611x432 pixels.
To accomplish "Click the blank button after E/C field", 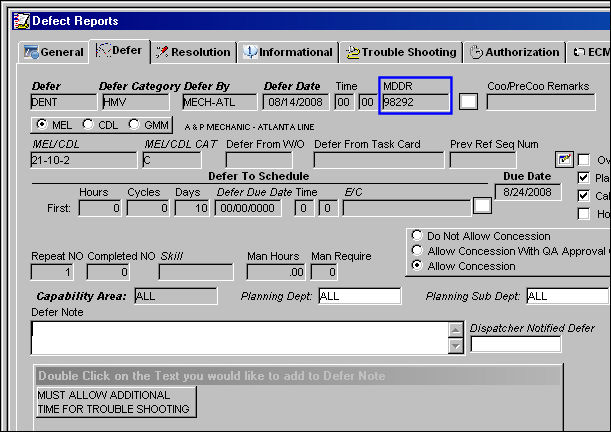I will click(482, 205).
